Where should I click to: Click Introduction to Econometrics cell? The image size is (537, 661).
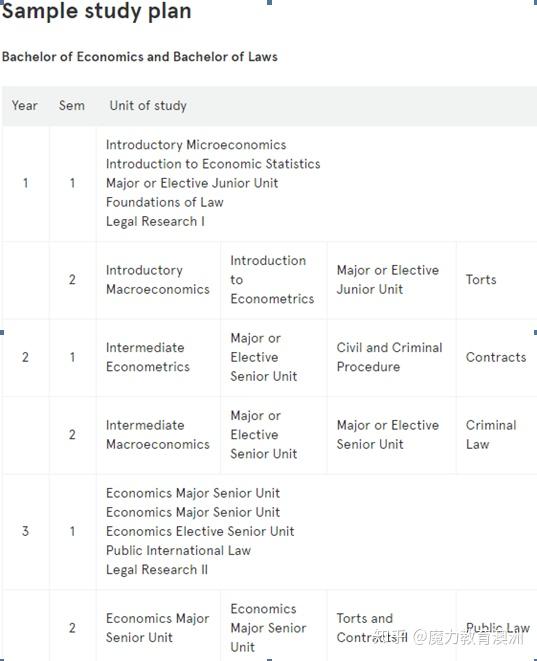pyautogui.click(x=272, y=280)
